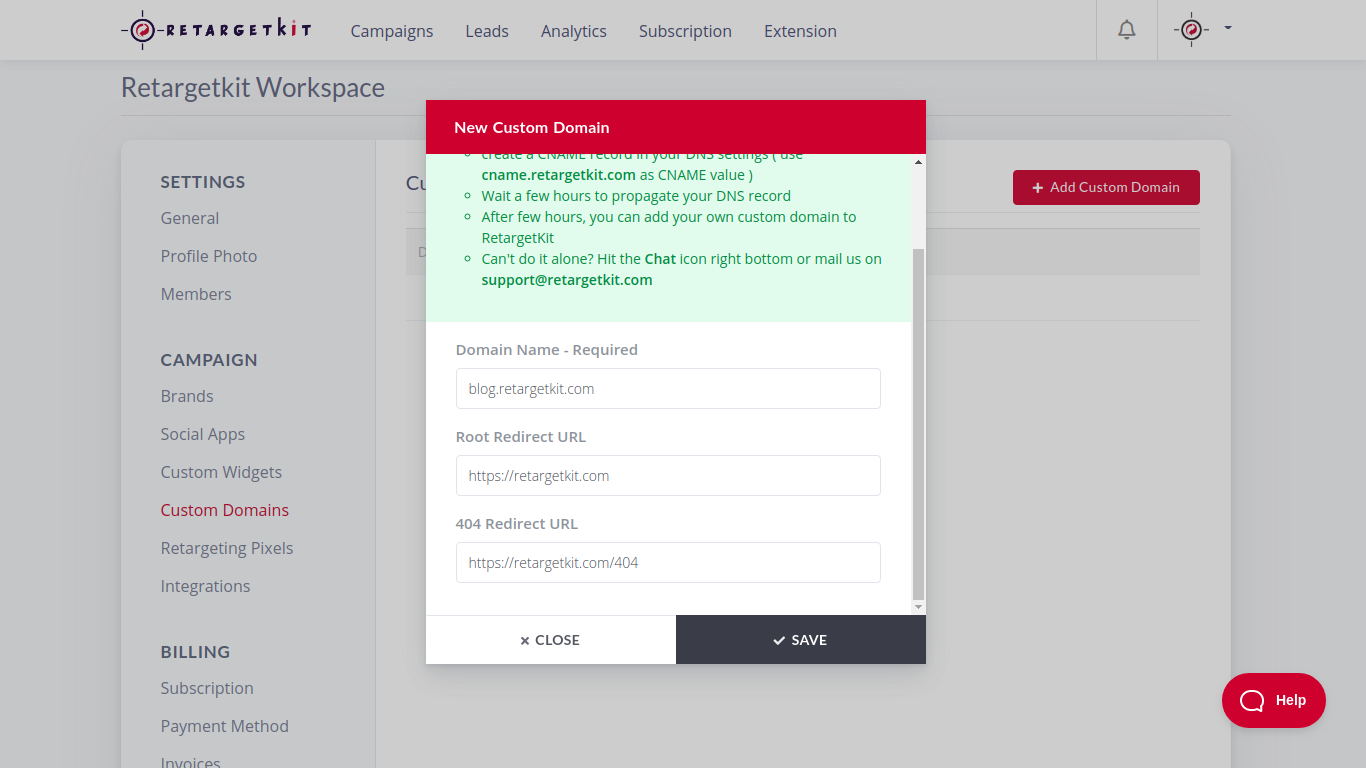The height and width of the screenshot is (768, 1366).
Task: Open the profile avatar menu
Action: [x=1203, y=30]
